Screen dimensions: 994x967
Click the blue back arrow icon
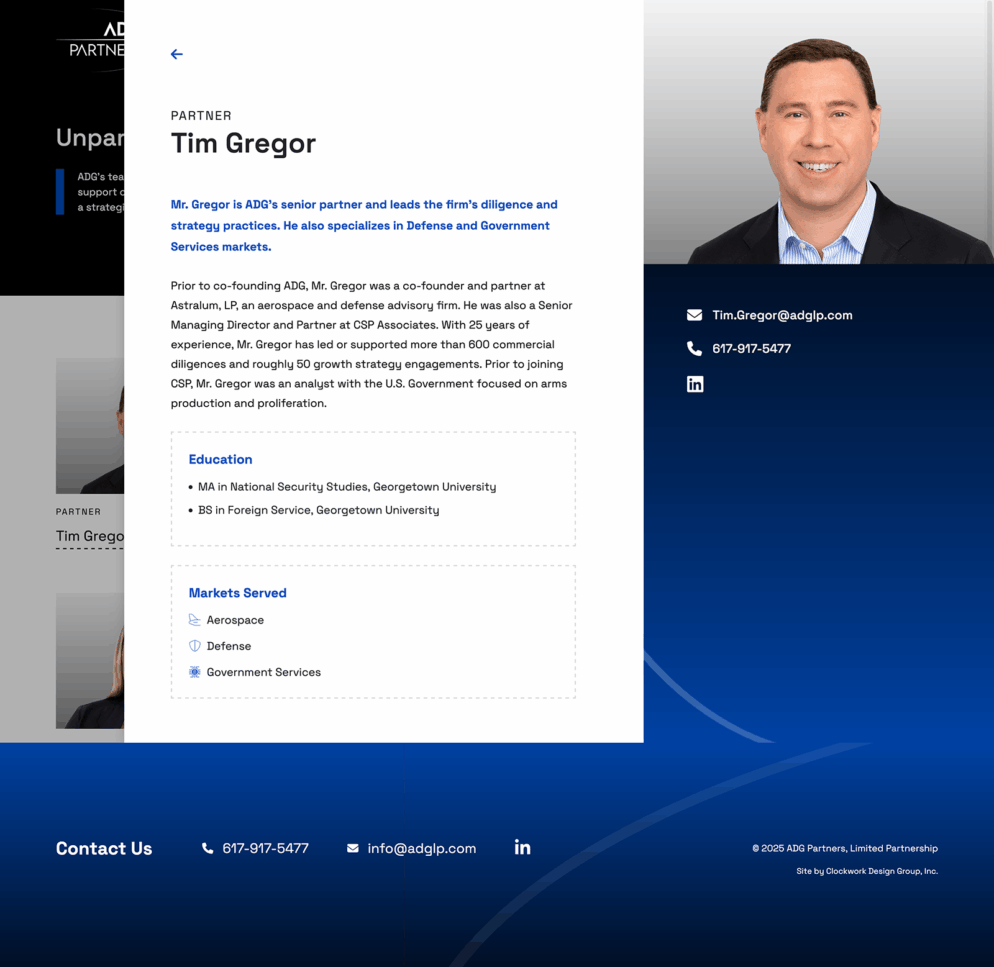(x=177, y=55)
